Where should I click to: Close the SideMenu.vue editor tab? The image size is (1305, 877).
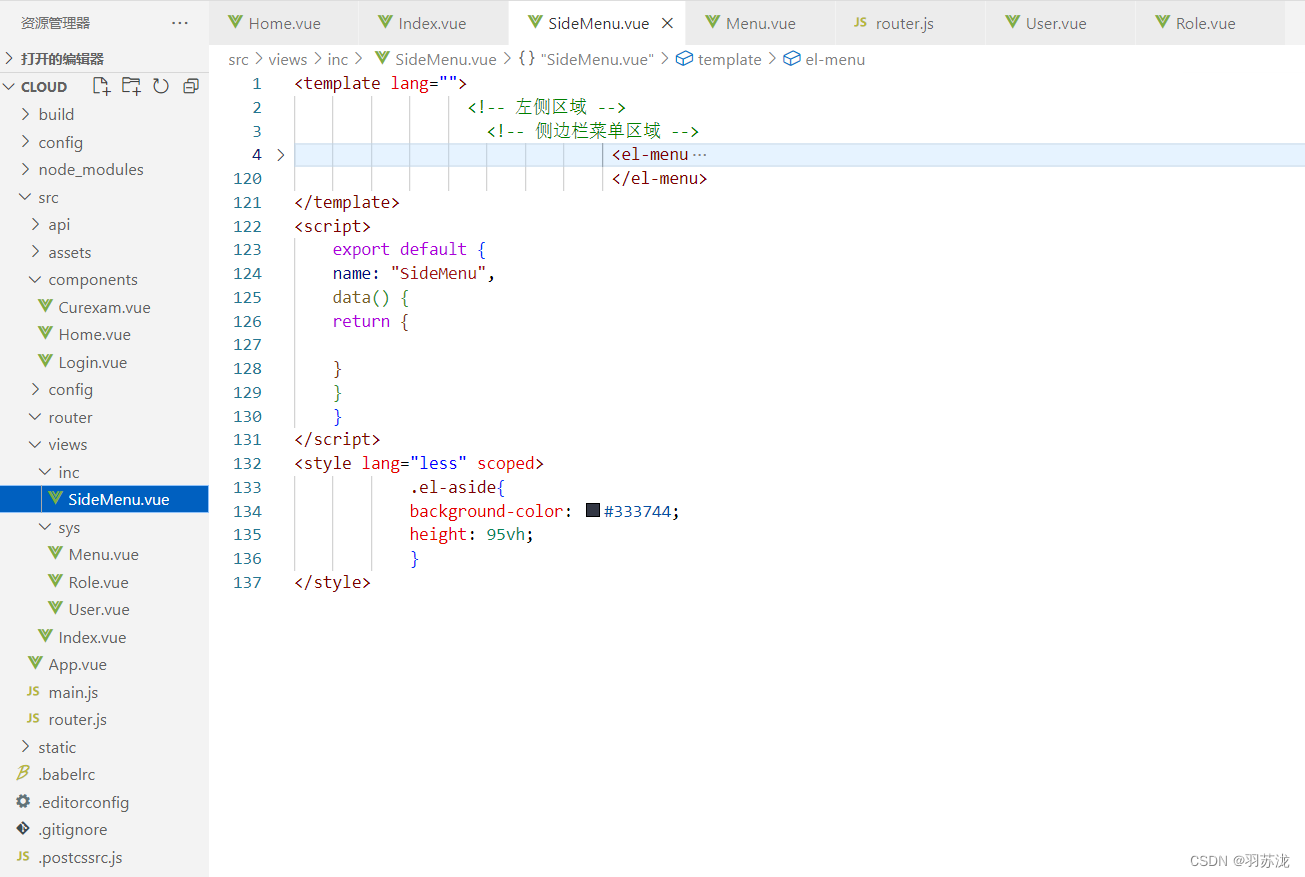click(x=668, y=23)
